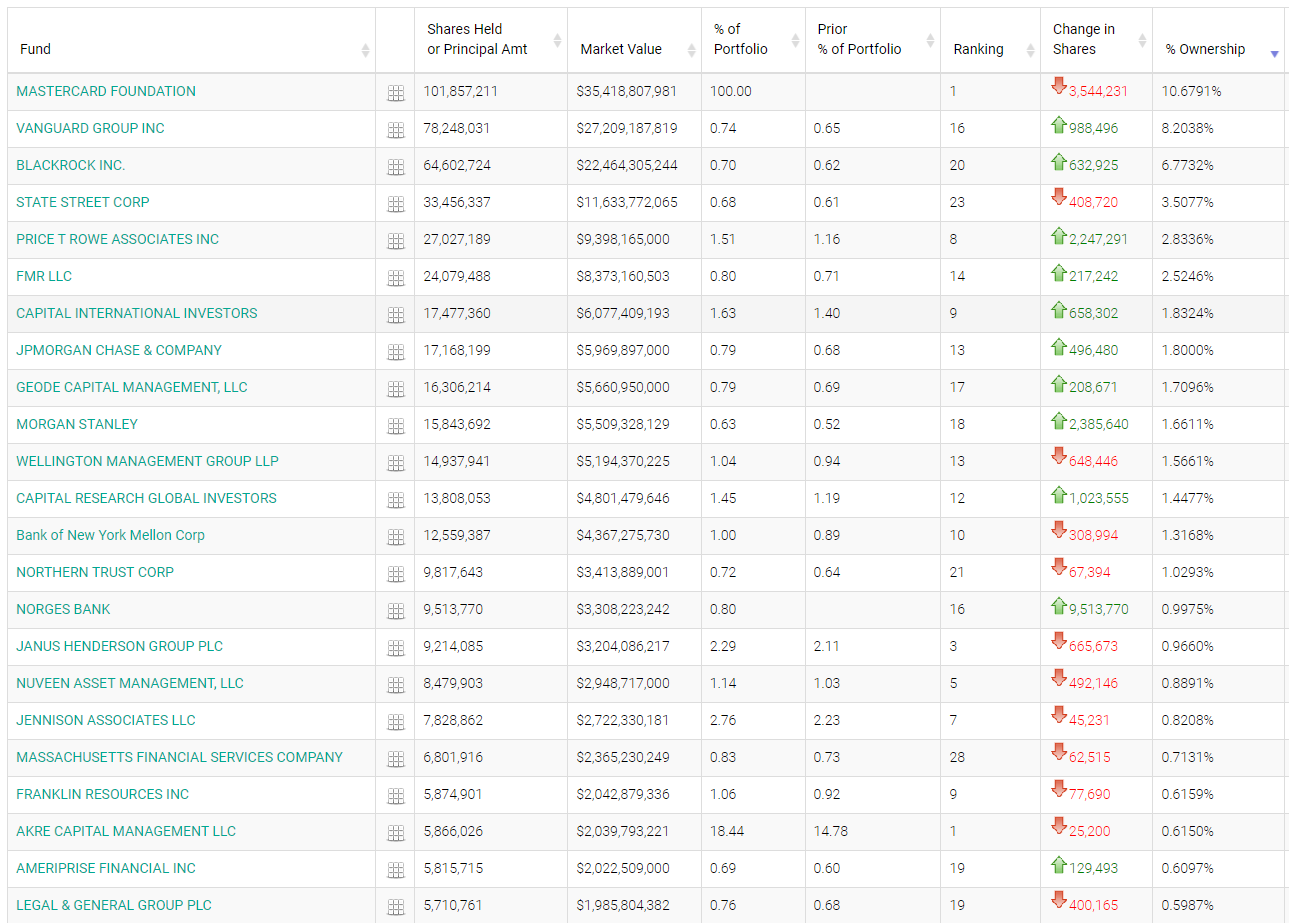Image resolution: width=1289 pixels, height=923 pixels.
Task: Select change in shares value 2,385,640
Action: click(1098, 424)
